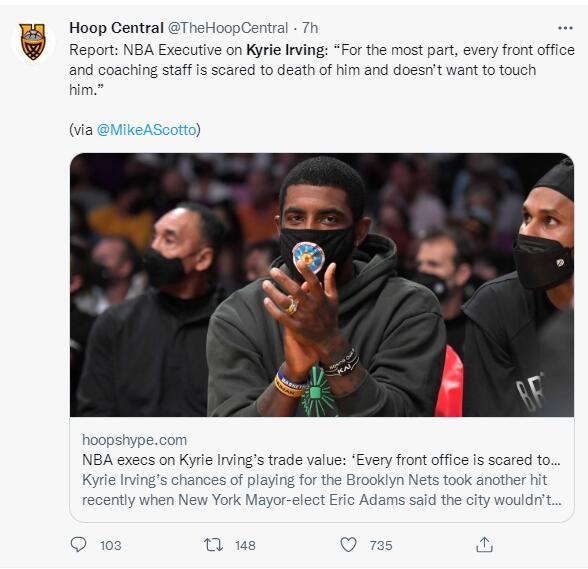Image resolution: width=588 pixels, height=569 pixels.
Task: Click the reply speech bubble icon
Action: pyautogui.click(x=78, y=545)
